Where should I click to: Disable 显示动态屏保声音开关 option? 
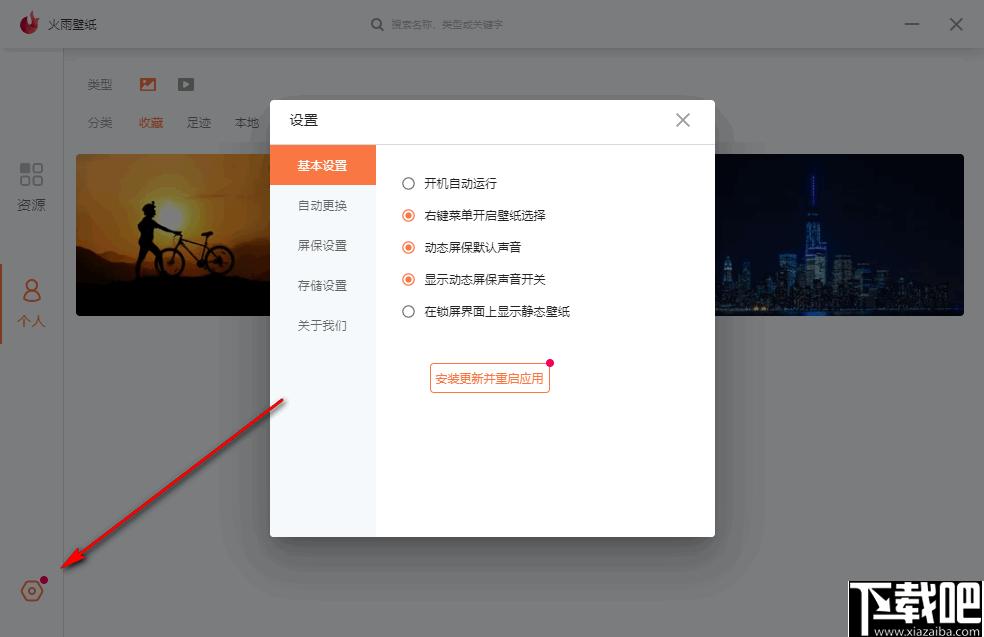408,280
